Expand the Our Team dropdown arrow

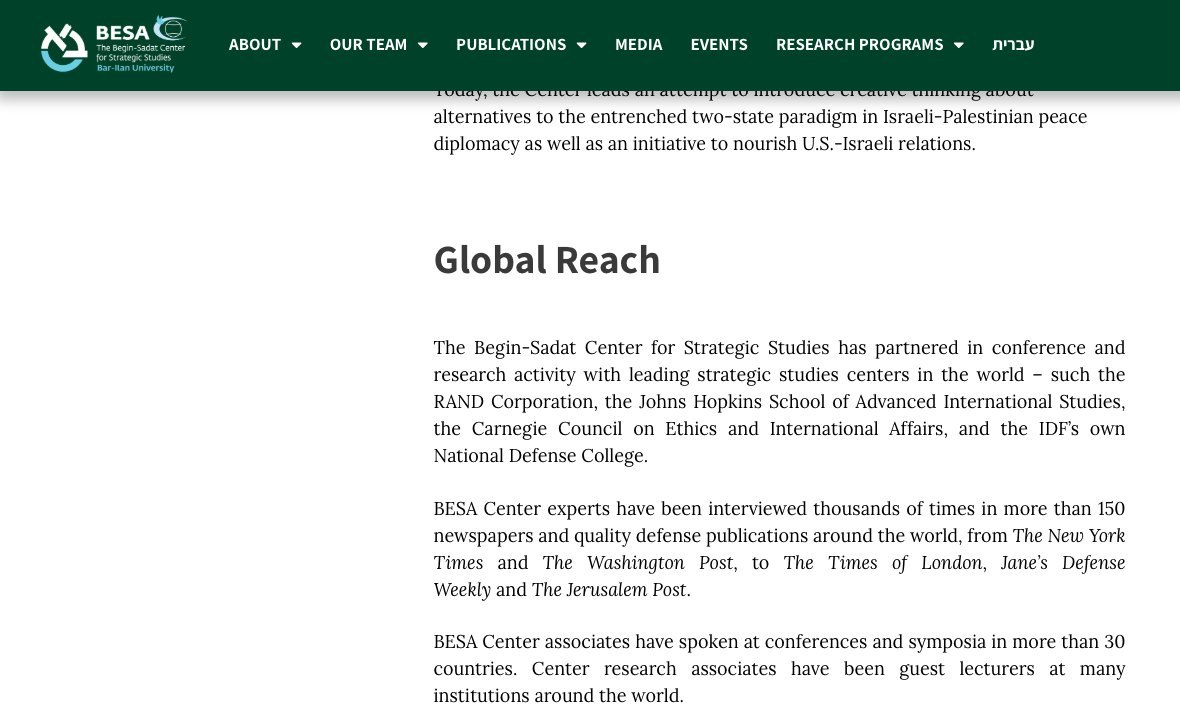423,45
